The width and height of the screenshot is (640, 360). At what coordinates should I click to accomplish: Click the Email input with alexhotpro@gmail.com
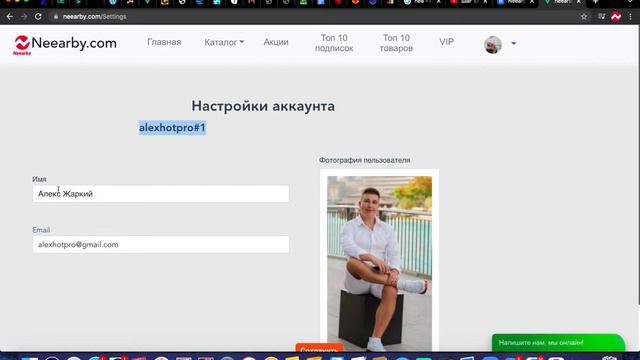pos(161,244)
